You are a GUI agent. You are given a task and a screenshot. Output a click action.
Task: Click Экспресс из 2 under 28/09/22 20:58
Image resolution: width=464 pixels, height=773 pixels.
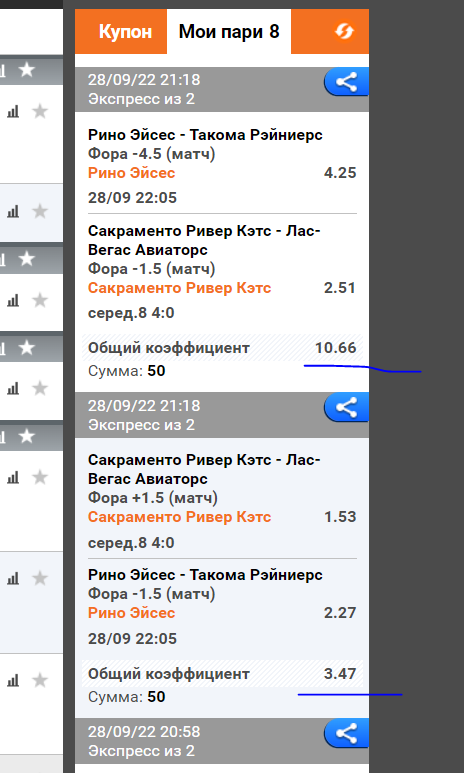(x=142, y=751)
